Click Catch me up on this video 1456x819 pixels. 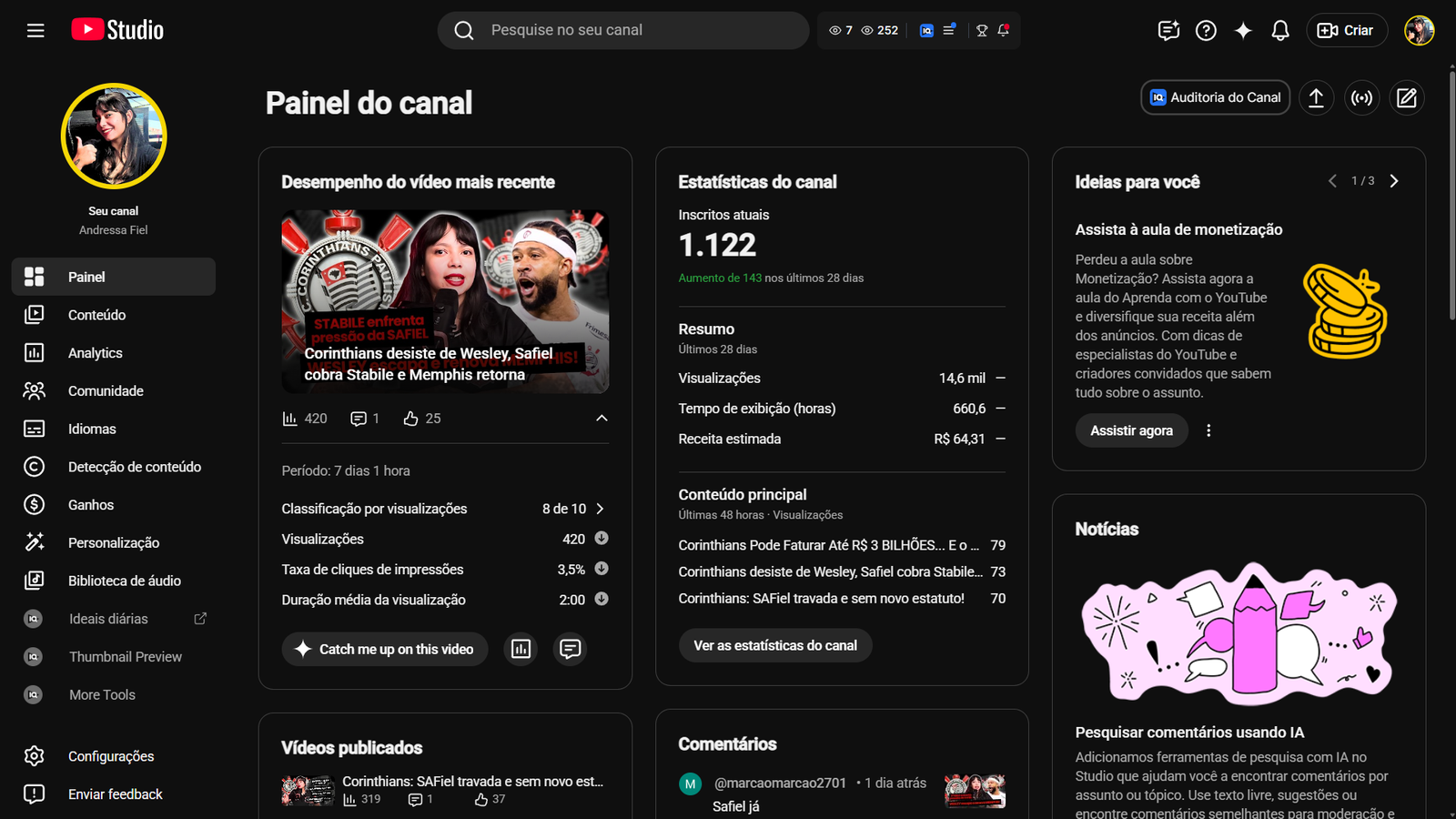tap(384, 649)
